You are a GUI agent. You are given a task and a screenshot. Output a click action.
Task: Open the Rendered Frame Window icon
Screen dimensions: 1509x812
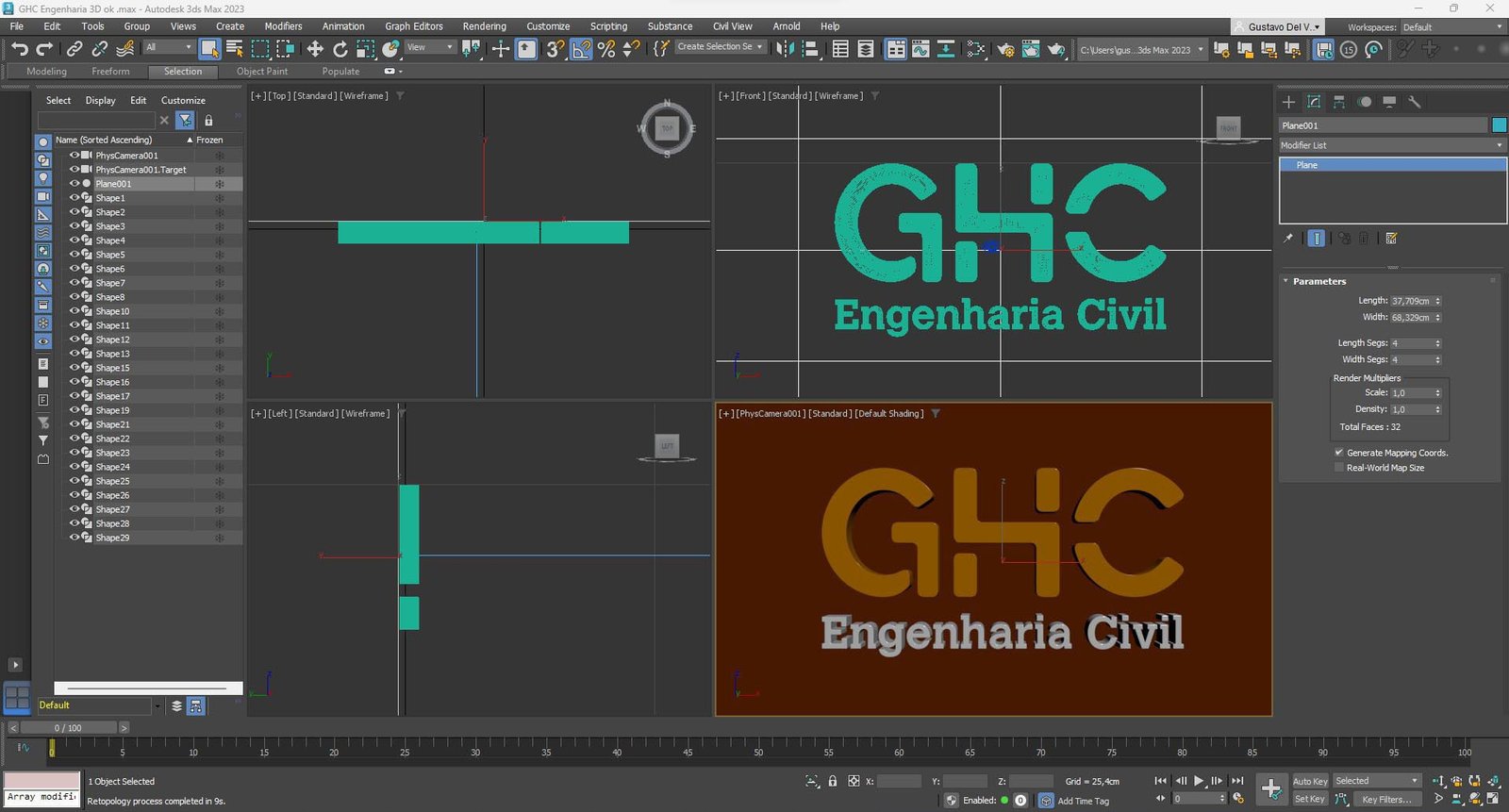[x=1031, y=49]
